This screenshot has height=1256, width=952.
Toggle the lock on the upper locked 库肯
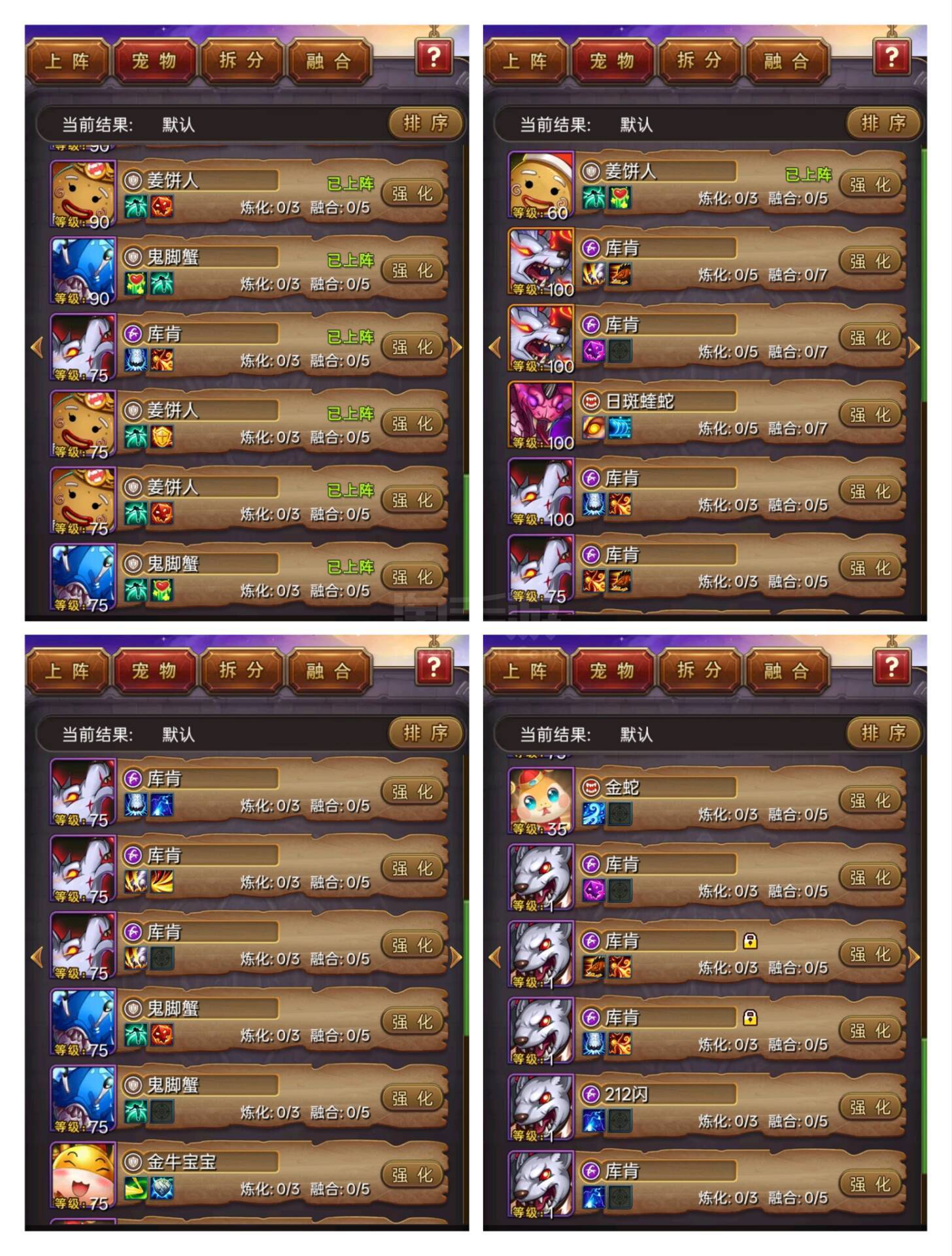pos(750,941)
